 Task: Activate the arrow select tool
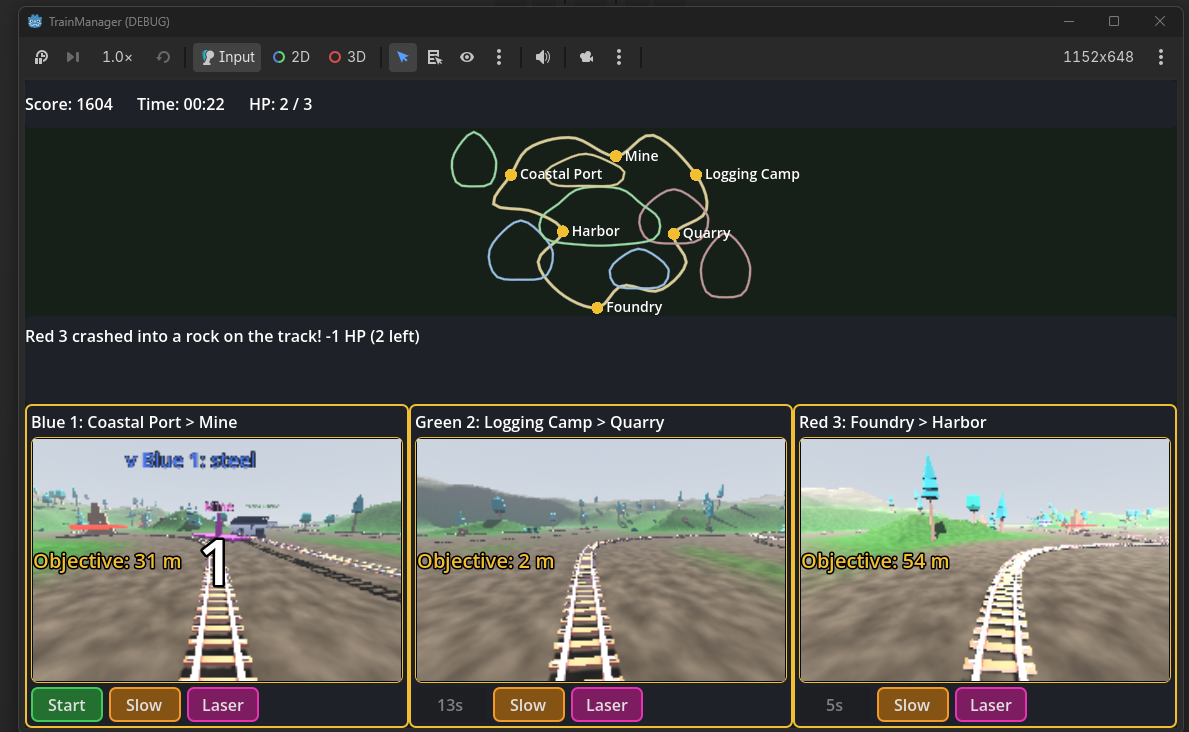pyautogui.click(x=403, y=57)
